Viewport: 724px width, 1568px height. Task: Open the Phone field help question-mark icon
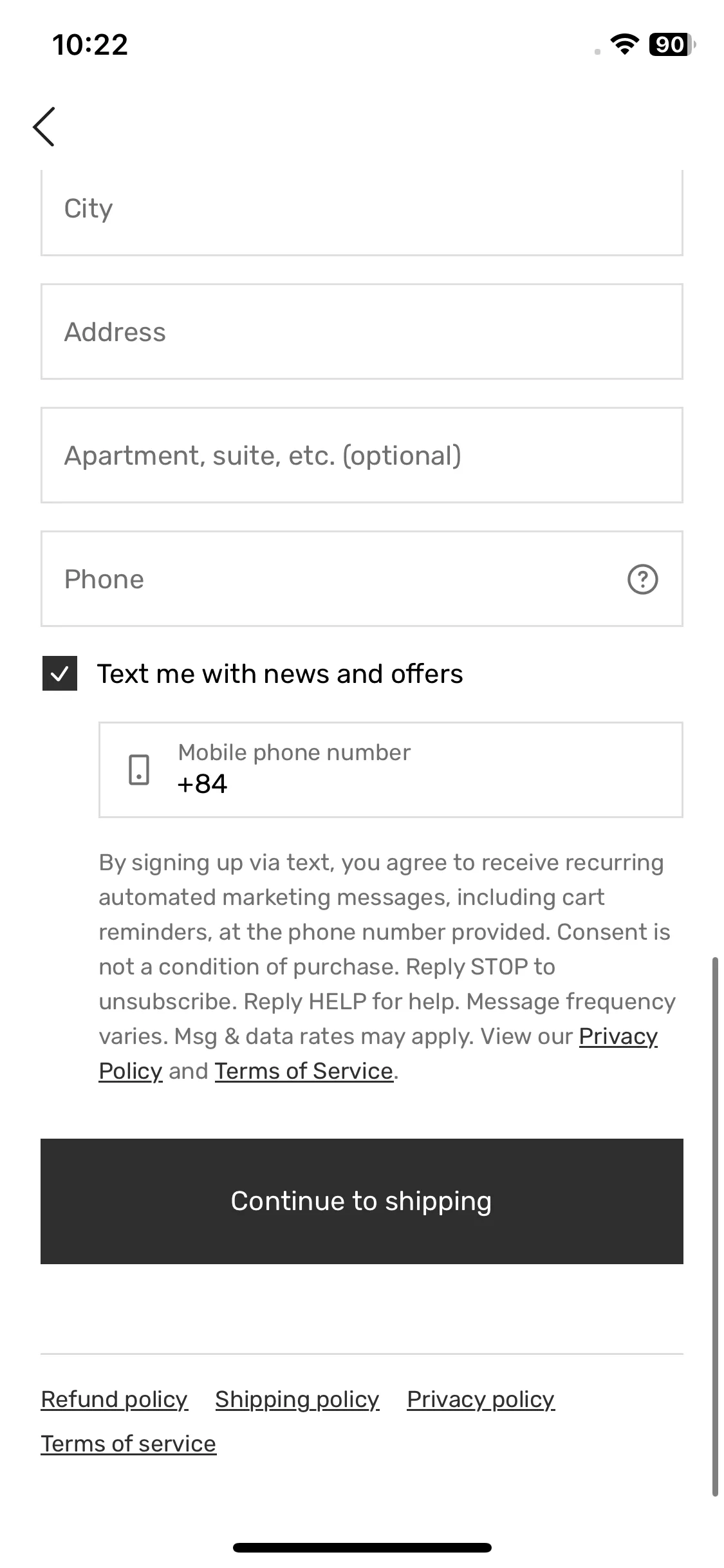pyautogui.click(x=642, y=579)
